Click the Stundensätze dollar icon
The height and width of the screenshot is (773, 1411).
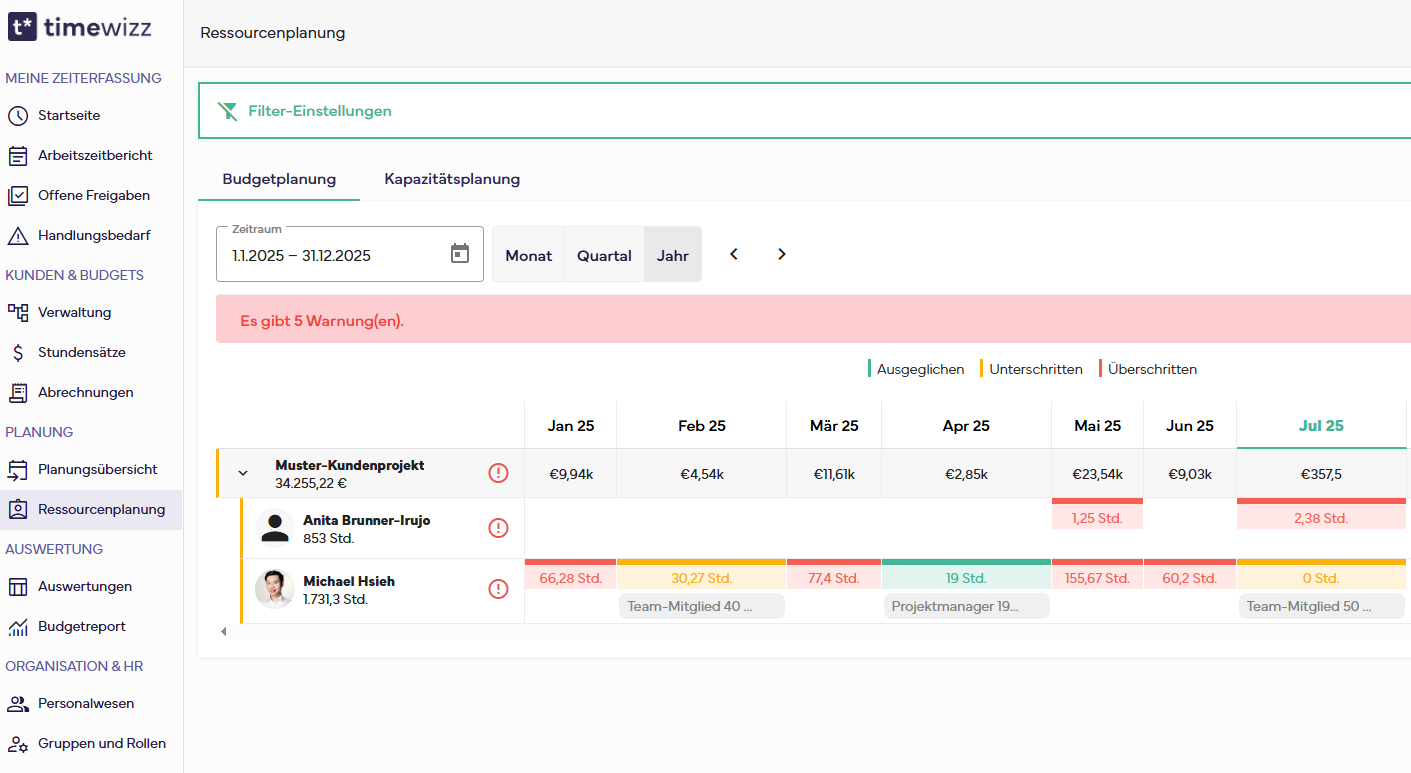click(x=20, y=352)
